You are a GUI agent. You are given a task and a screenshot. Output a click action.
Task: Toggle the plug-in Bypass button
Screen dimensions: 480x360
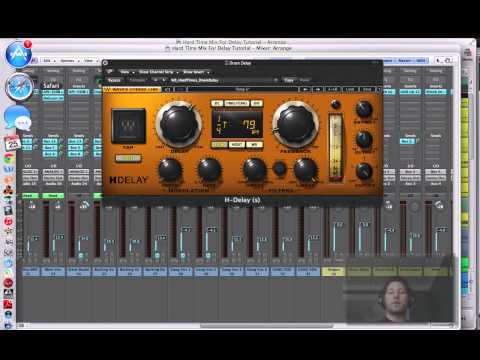click(x=114, y=80)
